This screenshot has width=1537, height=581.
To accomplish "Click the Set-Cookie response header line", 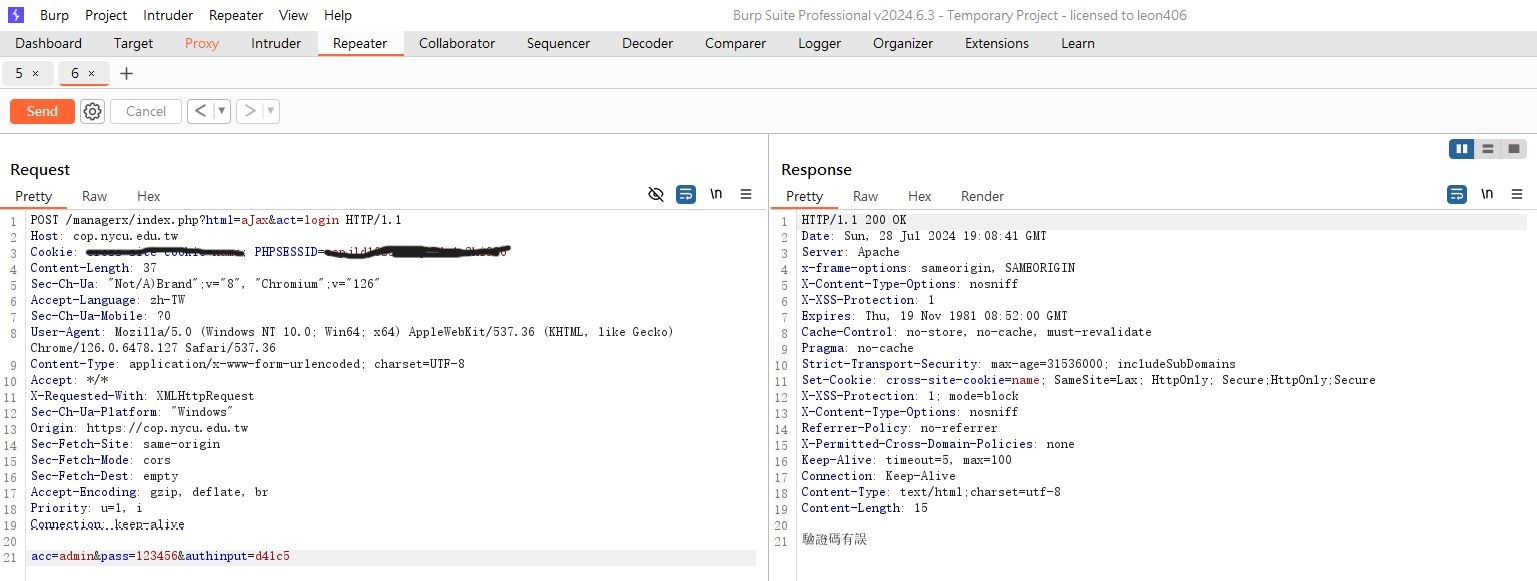I will [x=1088, y=380].
